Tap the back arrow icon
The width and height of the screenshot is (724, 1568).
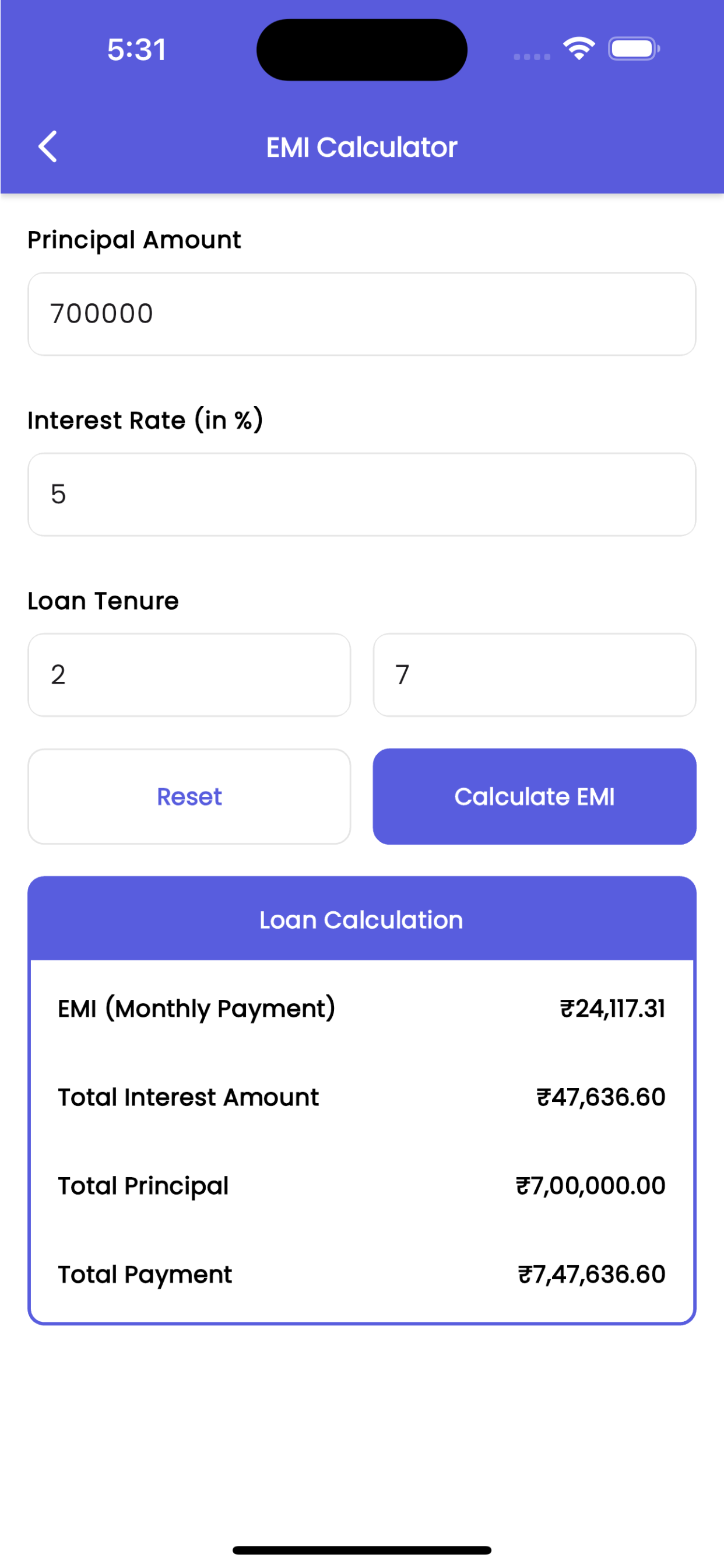[47, 146]
